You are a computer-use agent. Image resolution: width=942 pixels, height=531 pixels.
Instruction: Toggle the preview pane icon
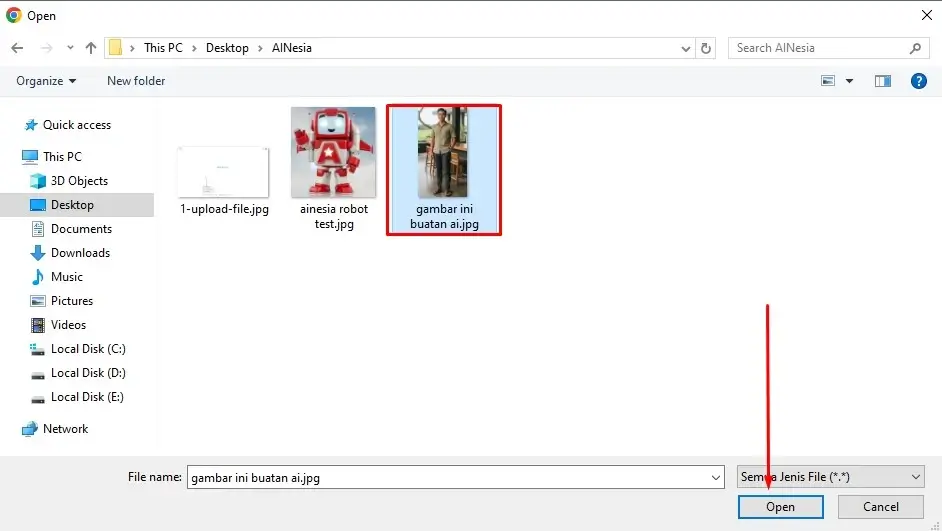(883, 81)
